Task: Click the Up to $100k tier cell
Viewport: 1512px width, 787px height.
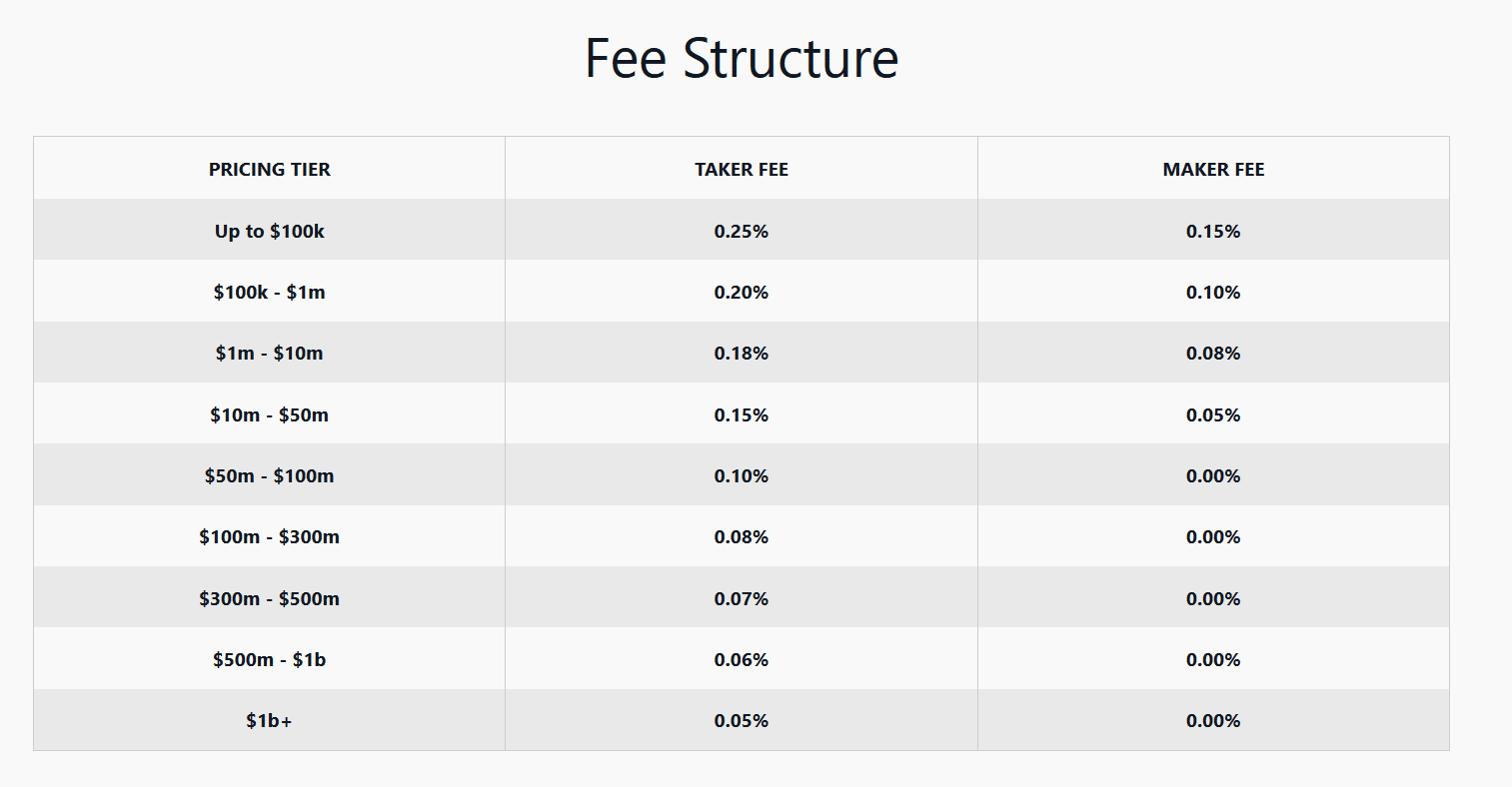Action: coord(270,231)
